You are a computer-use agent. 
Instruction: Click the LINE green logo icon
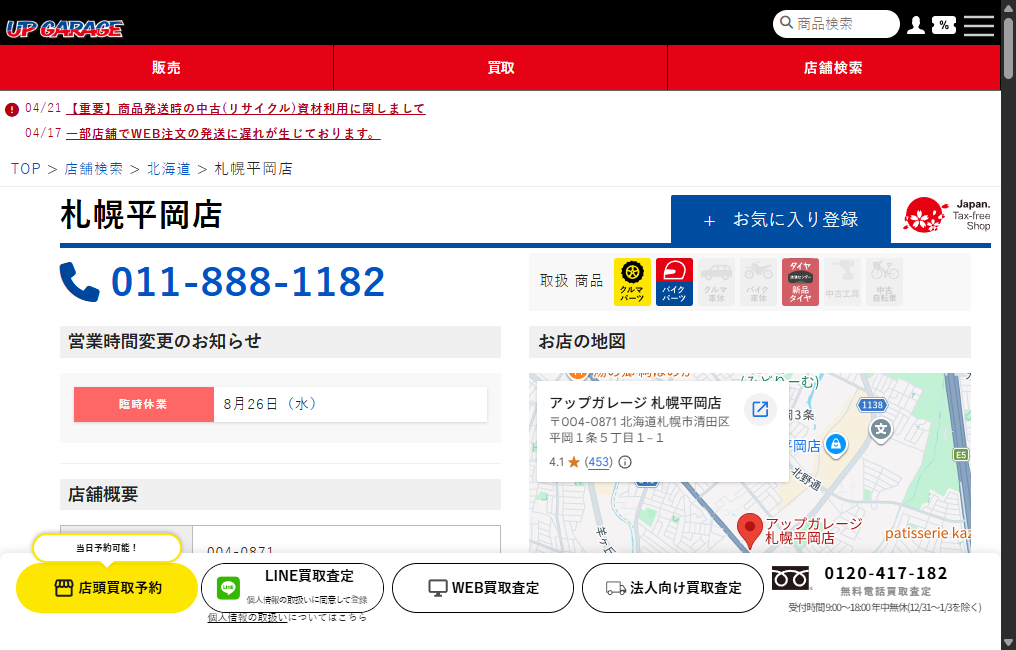click(x=228, y=588)
